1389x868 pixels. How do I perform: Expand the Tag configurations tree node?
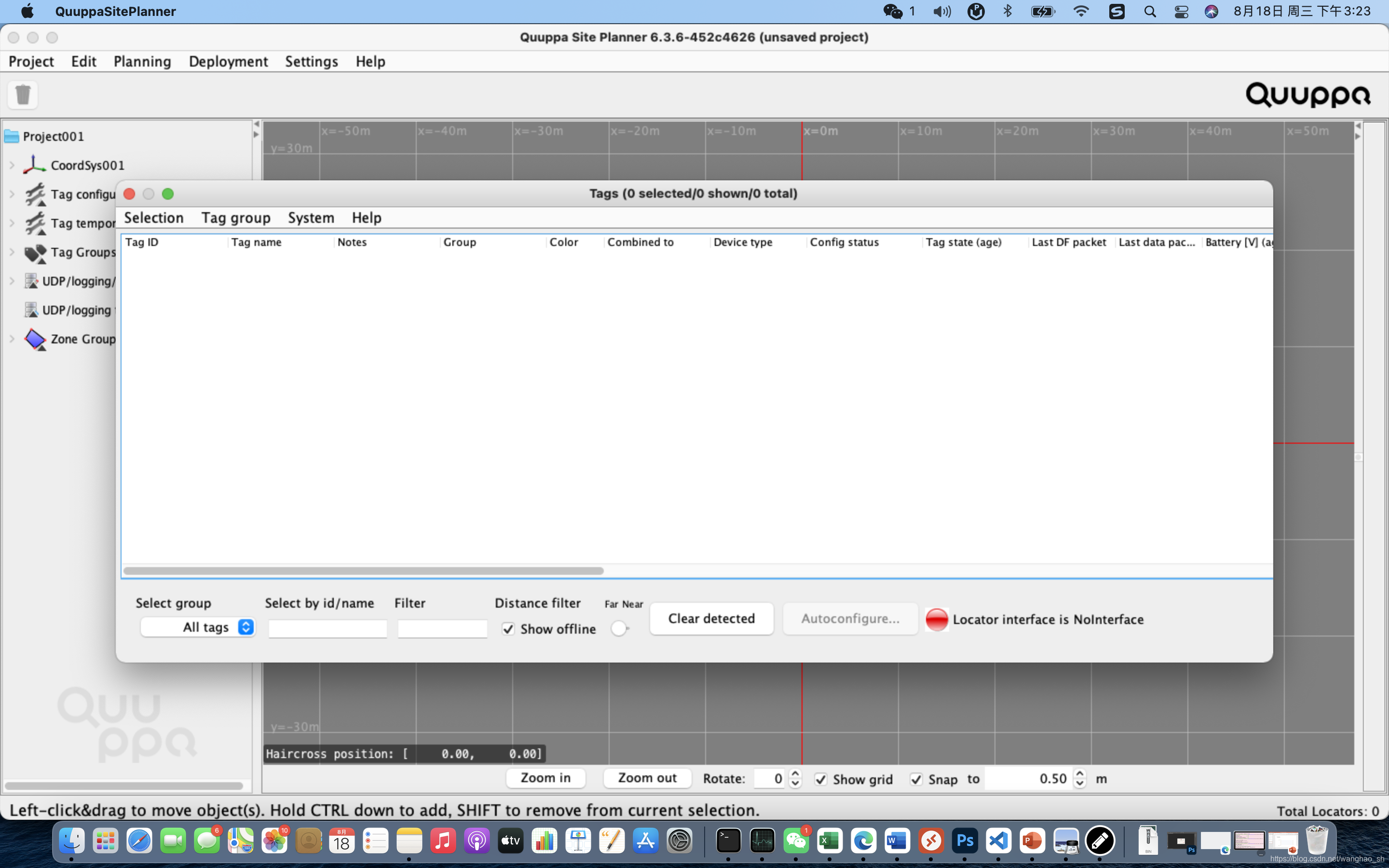tap(12, 194)
